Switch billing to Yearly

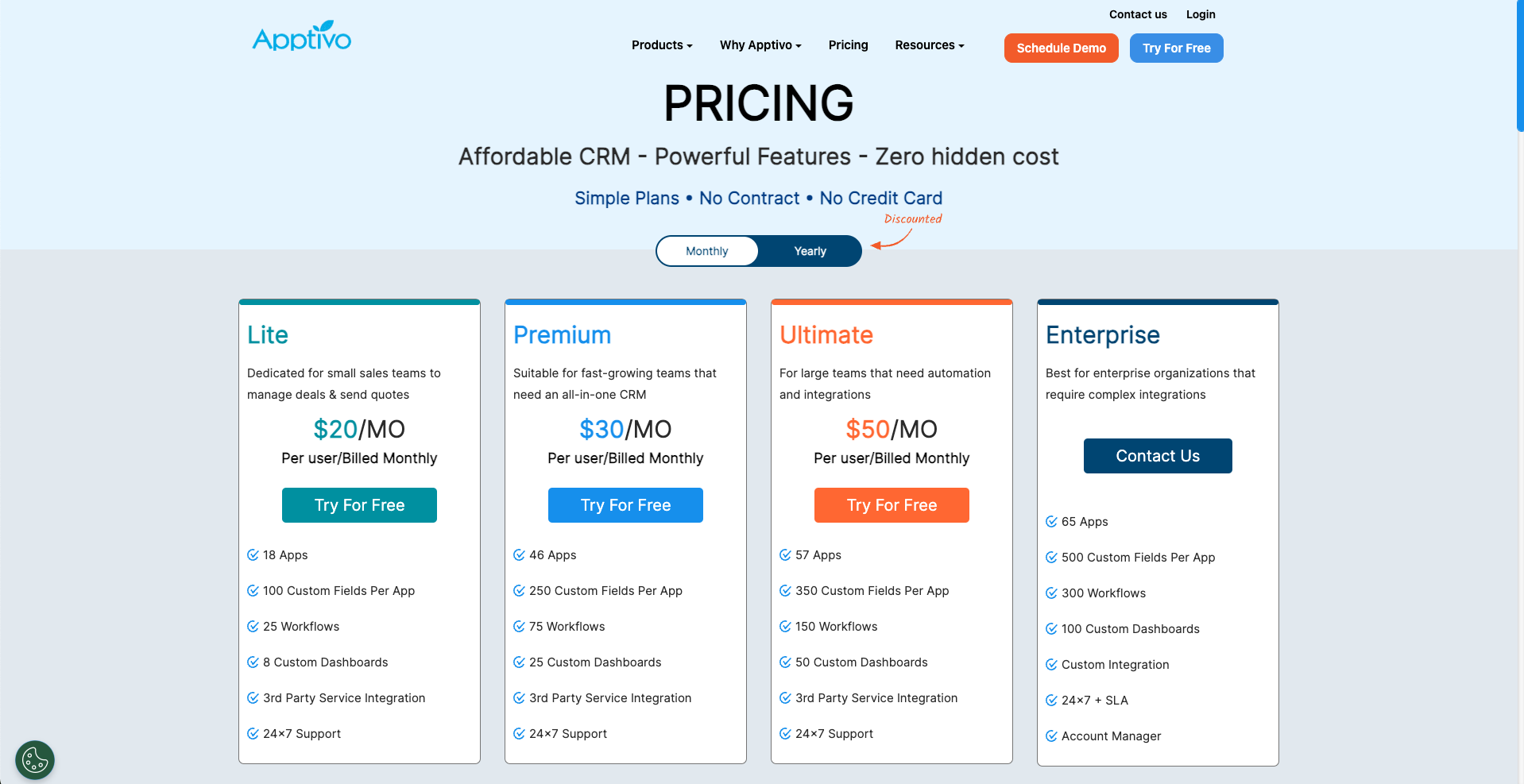tap(810, 251)
